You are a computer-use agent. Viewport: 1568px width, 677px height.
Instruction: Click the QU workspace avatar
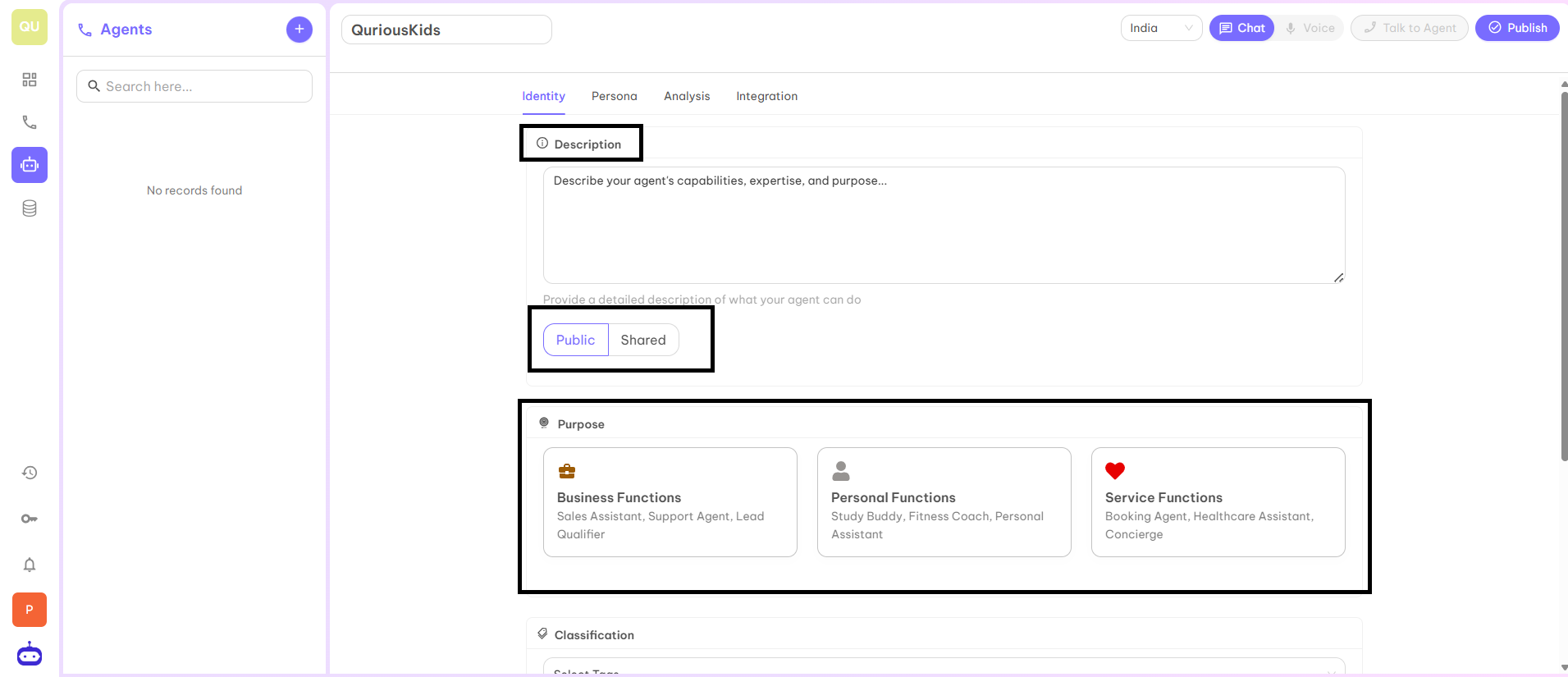(x=30, y=27)
